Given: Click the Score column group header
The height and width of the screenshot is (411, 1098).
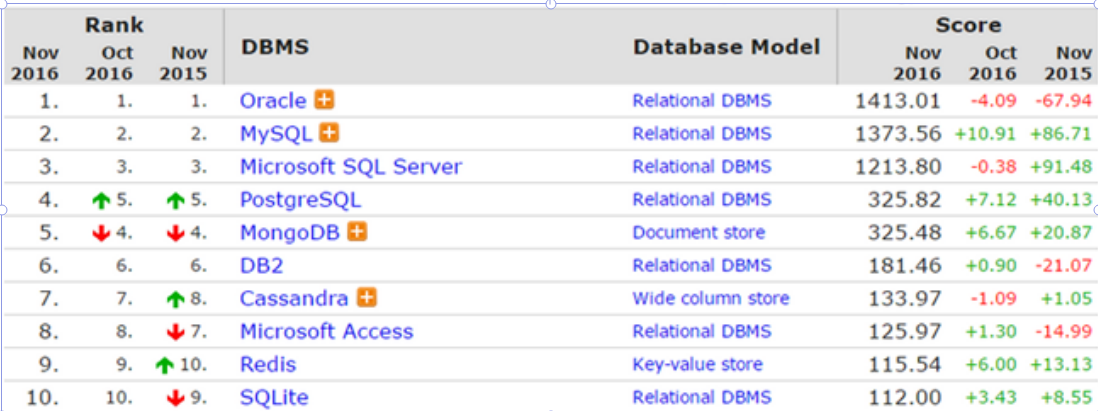Looking at the screenshot, I should 968,26.
